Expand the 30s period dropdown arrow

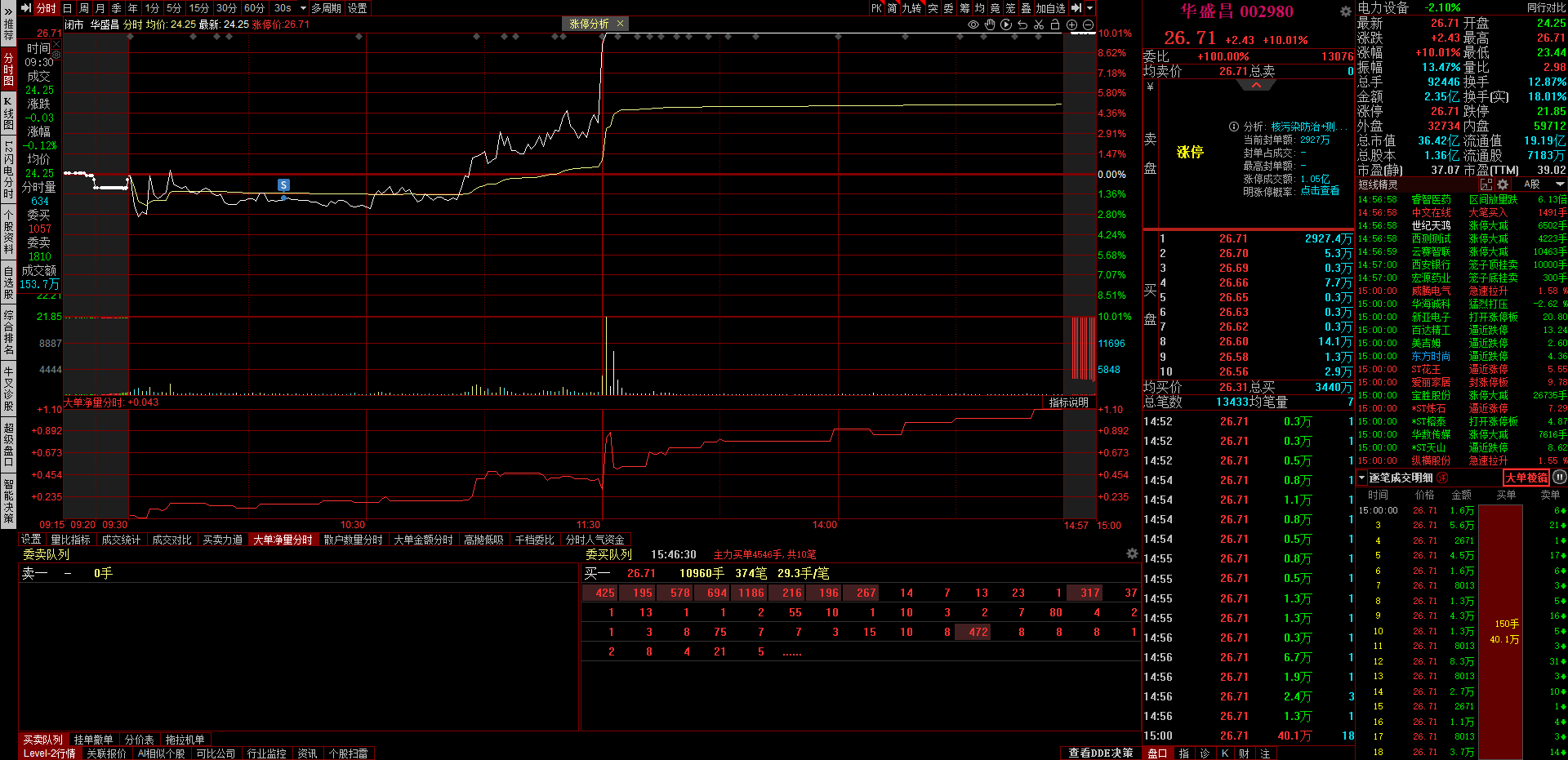click(x=303, y=8)
